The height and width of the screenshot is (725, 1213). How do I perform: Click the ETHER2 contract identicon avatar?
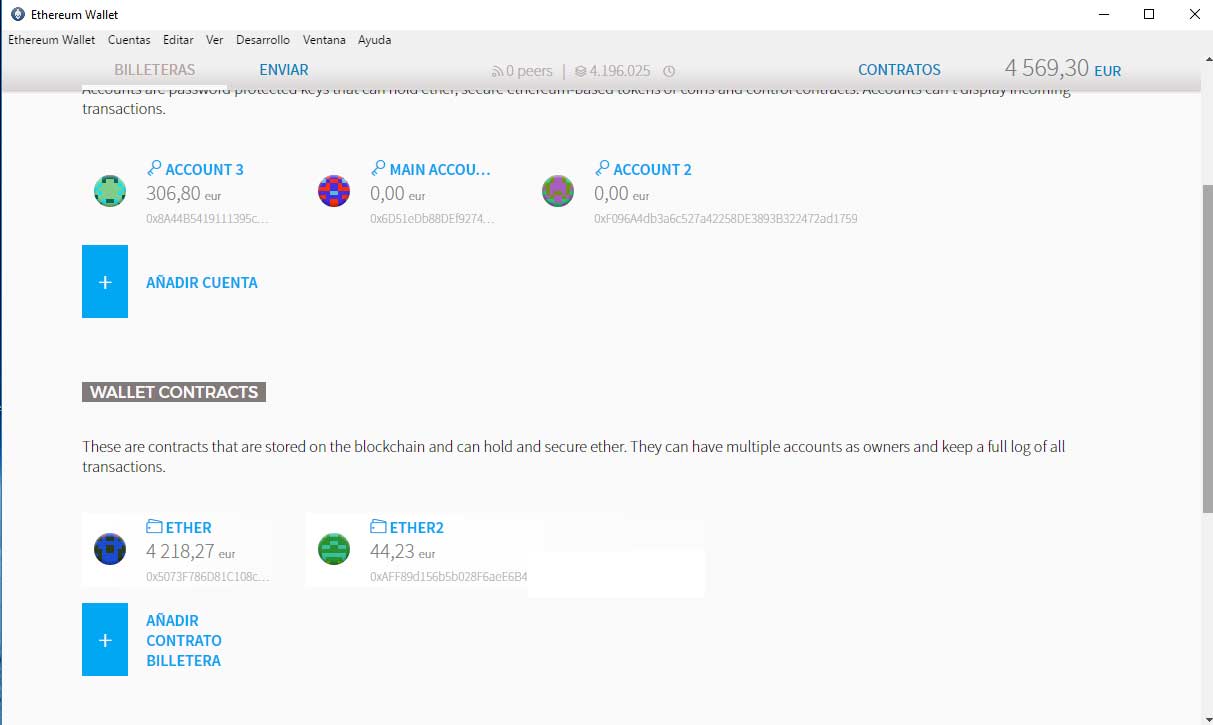333,548
